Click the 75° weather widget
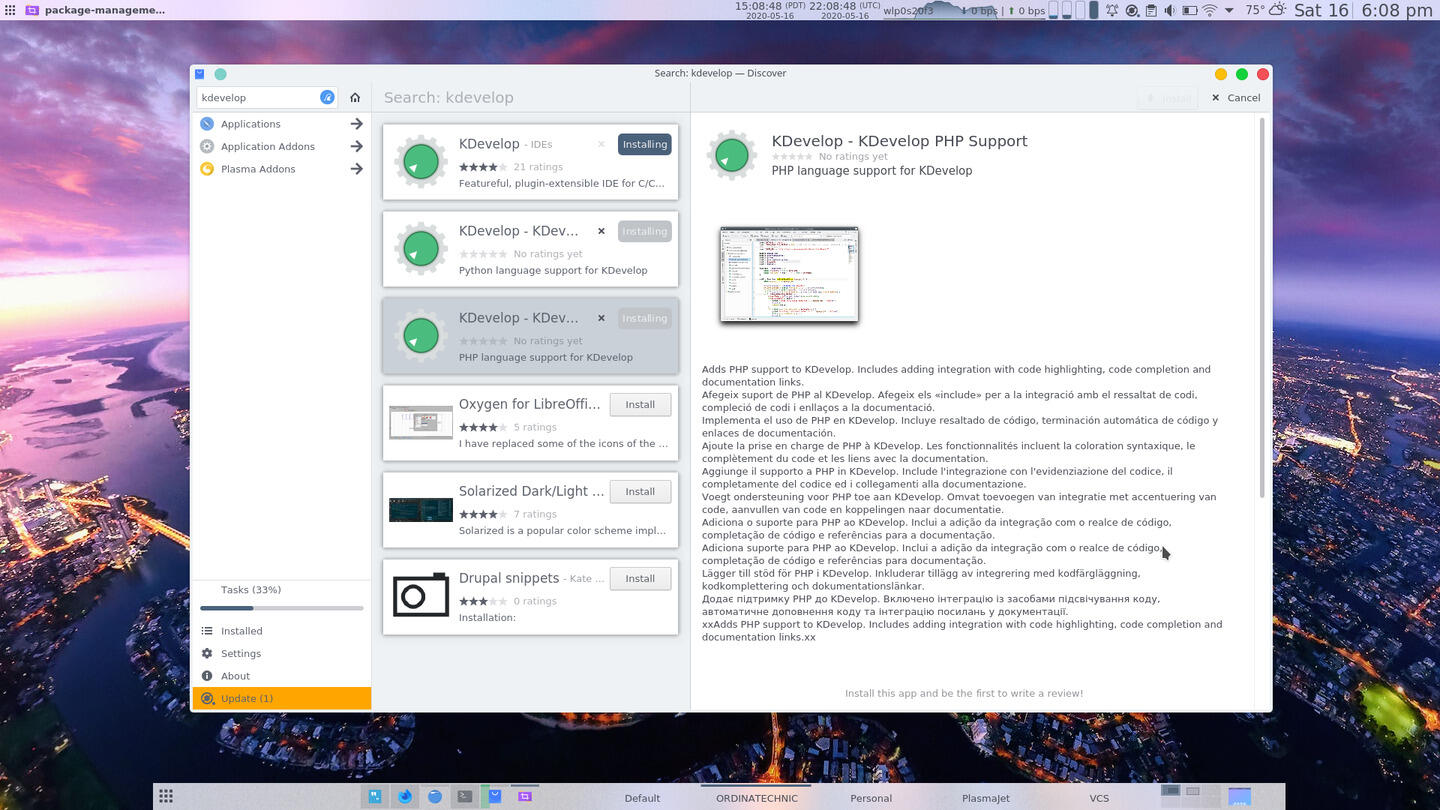 click(x=1267, y=10)
